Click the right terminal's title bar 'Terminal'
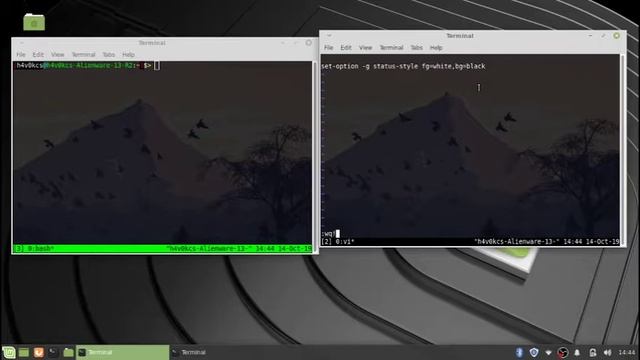Screen dimensions: 640x360 (x=460, y=36)
